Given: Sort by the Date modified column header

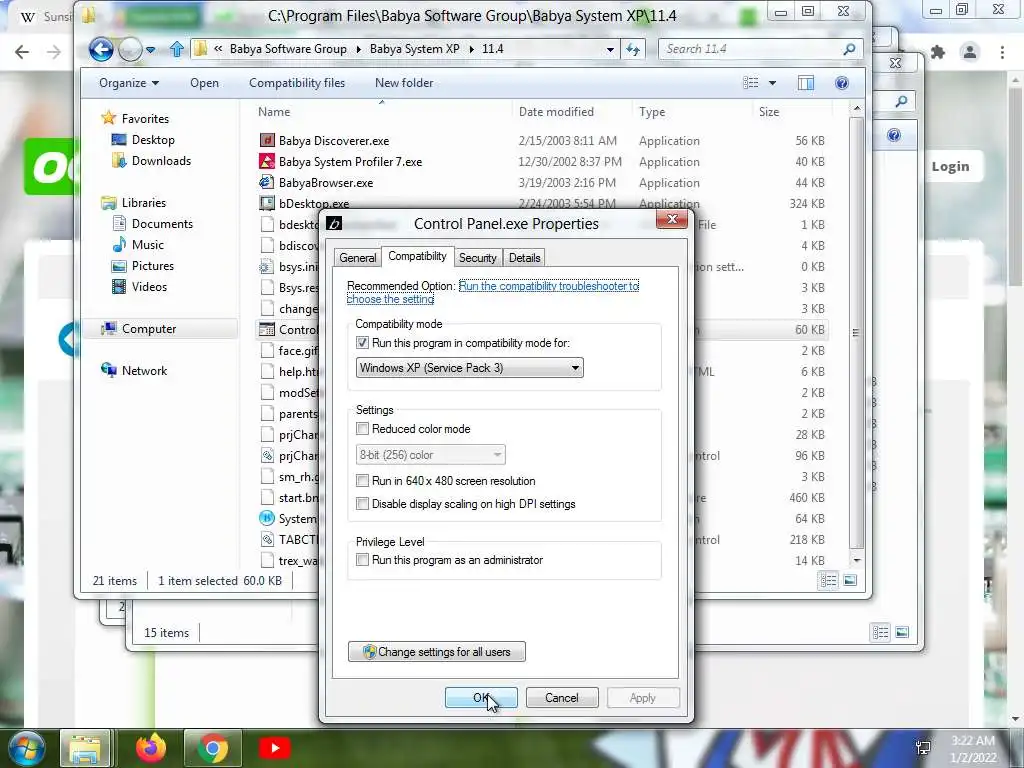Looking at the screenshot, I should 556,112.
